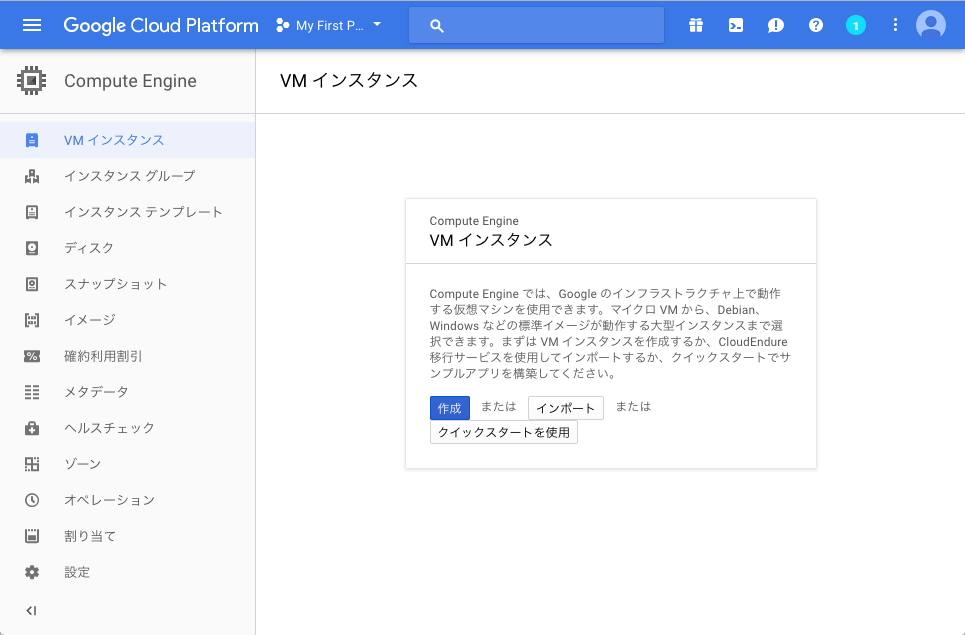Click the Google Cloud Platform logo text

(x=161, y=26)
